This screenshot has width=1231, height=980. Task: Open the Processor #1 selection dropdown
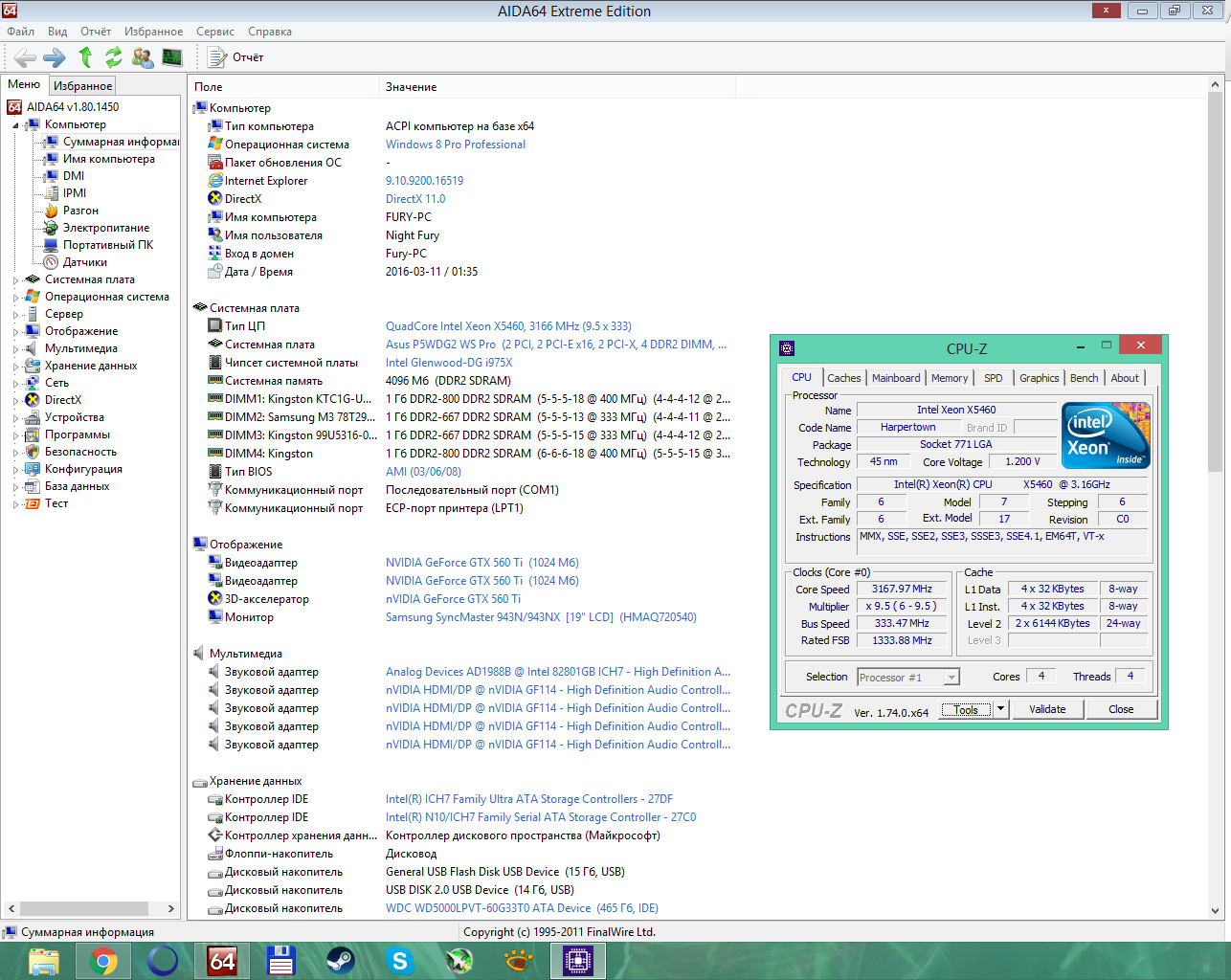pos(951,678)
